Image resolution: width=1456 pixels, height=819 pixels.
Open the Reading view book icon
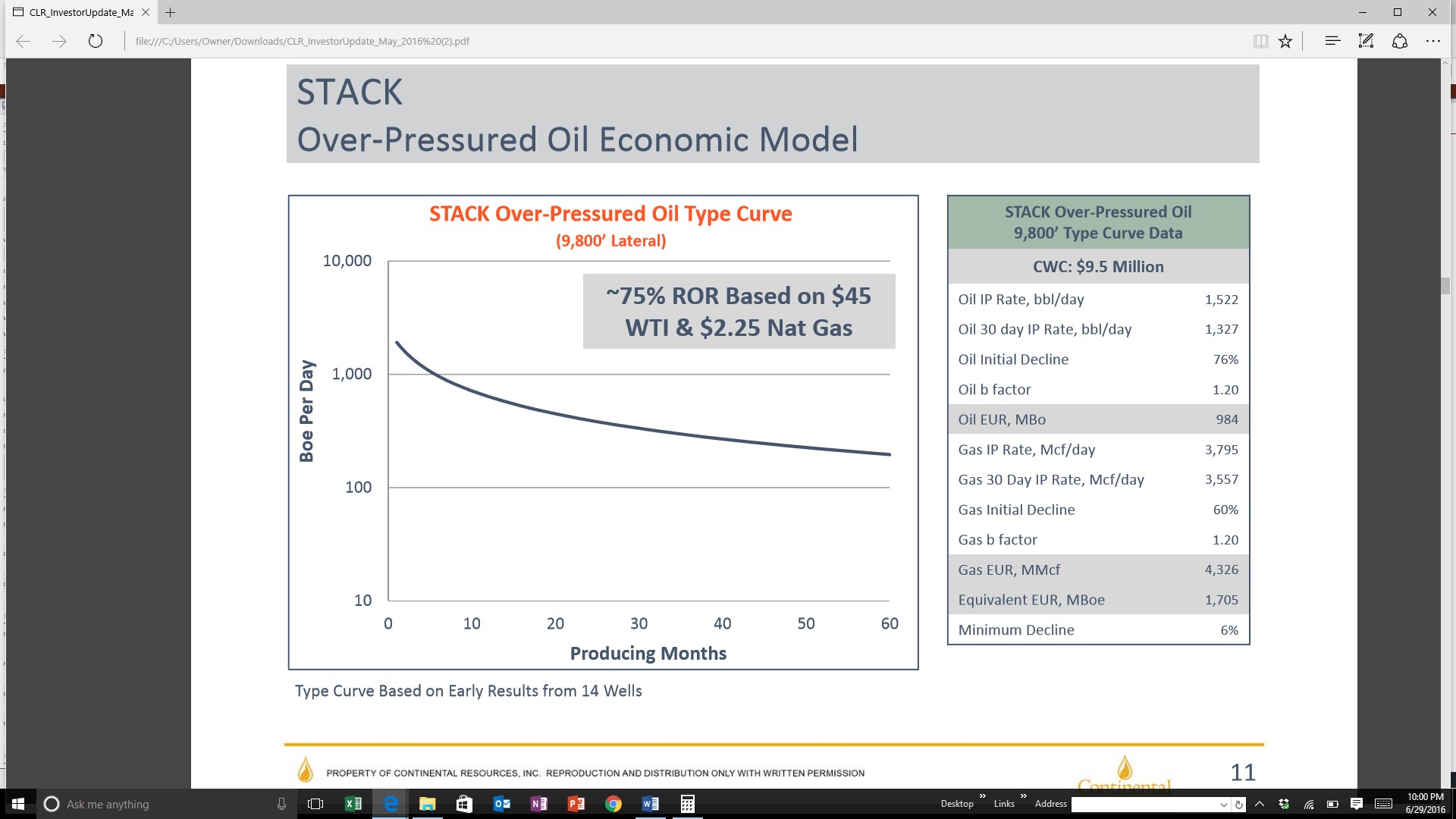(1260, 41)
